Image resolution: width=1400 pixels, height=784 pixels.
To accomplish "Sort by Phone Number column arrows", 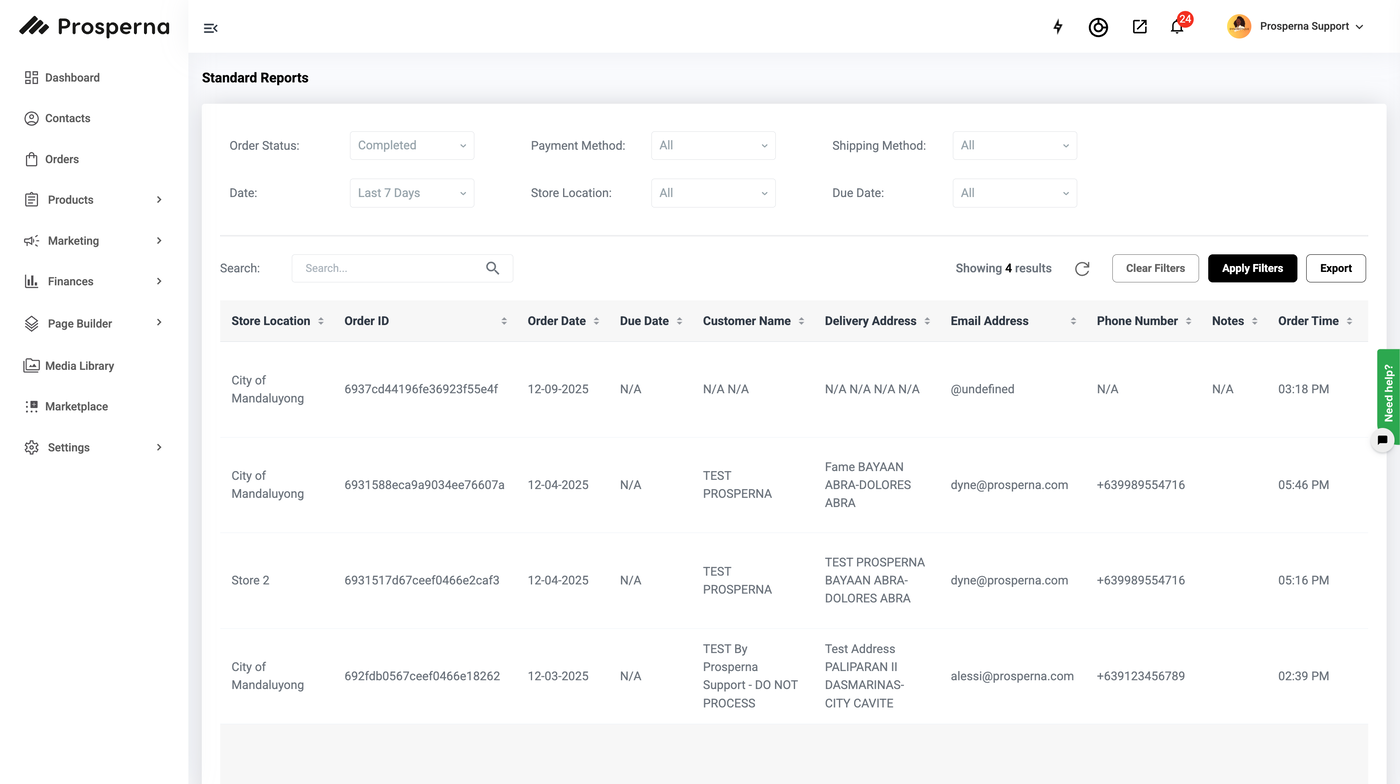I will pyautogui.click(x=1188, y=321).
